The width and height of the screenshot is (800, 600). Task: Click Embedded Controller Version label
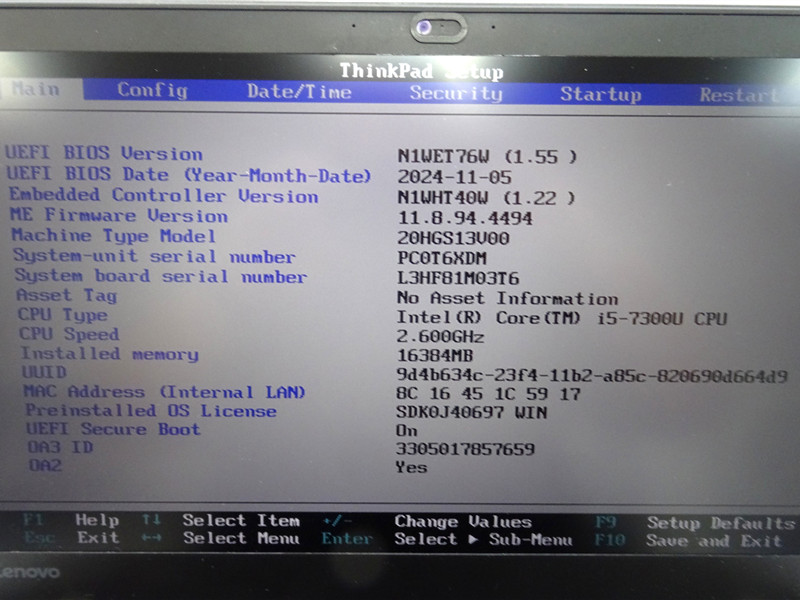coord(163,195)
